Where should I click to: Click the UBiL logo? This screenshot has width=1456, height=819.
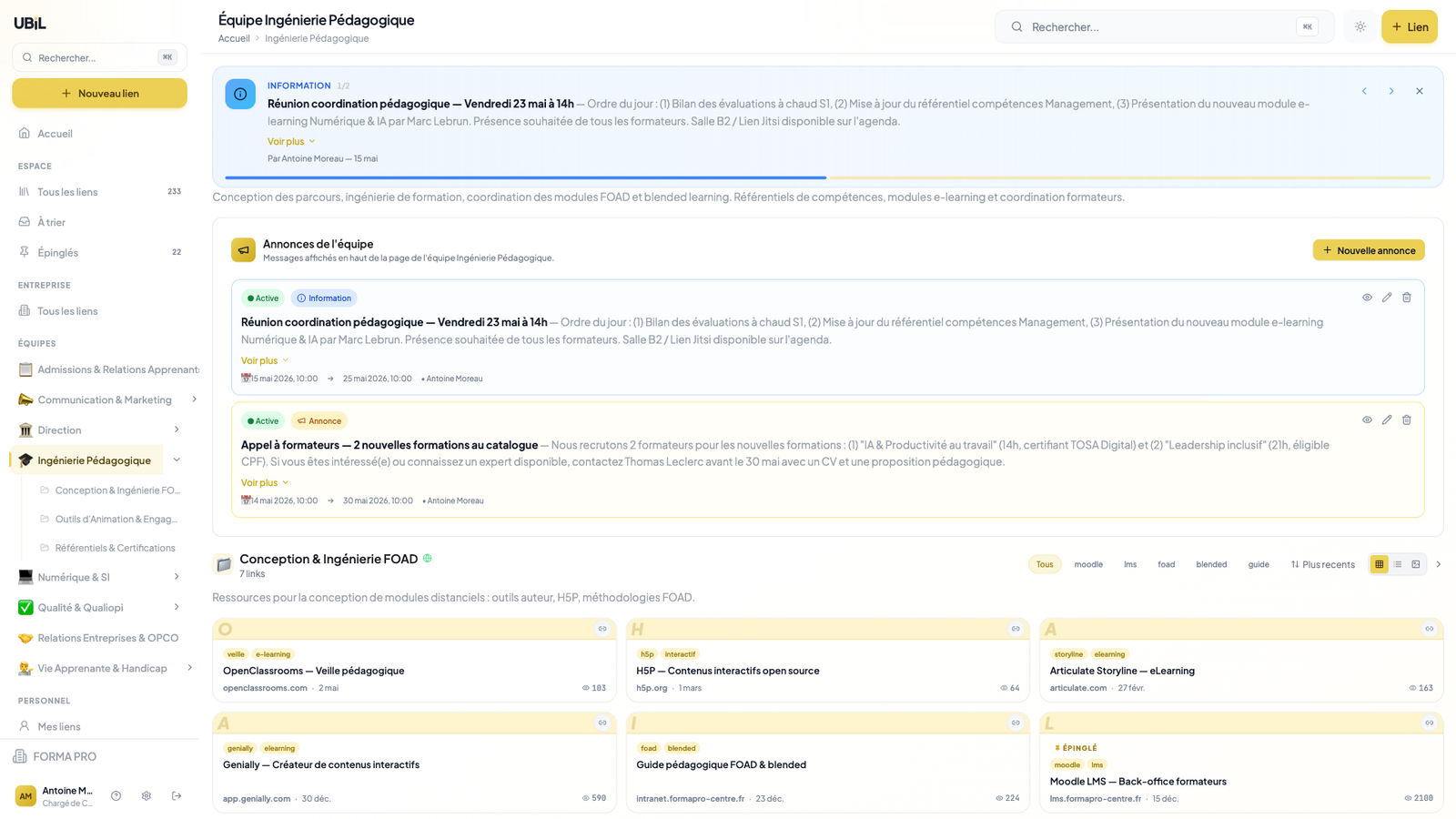[30, 24]
